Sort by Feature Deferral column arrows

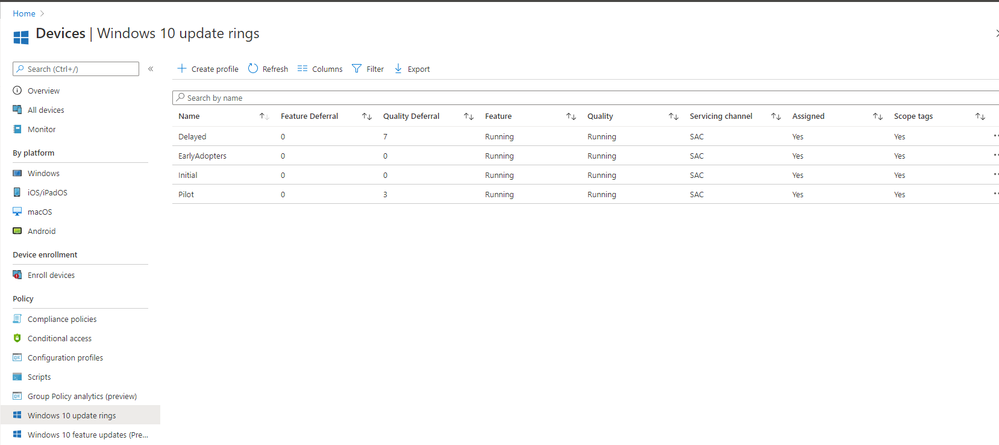366,116
